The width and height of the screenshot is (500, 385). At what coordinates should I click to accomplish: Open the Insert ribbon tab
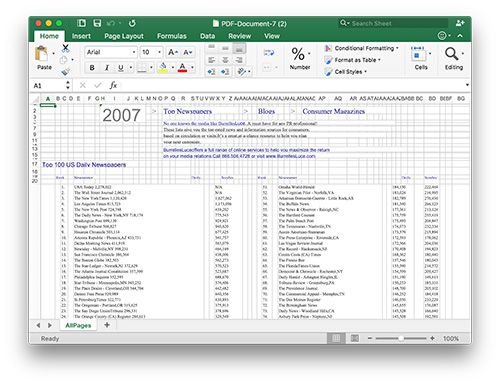tap(81, 36)
